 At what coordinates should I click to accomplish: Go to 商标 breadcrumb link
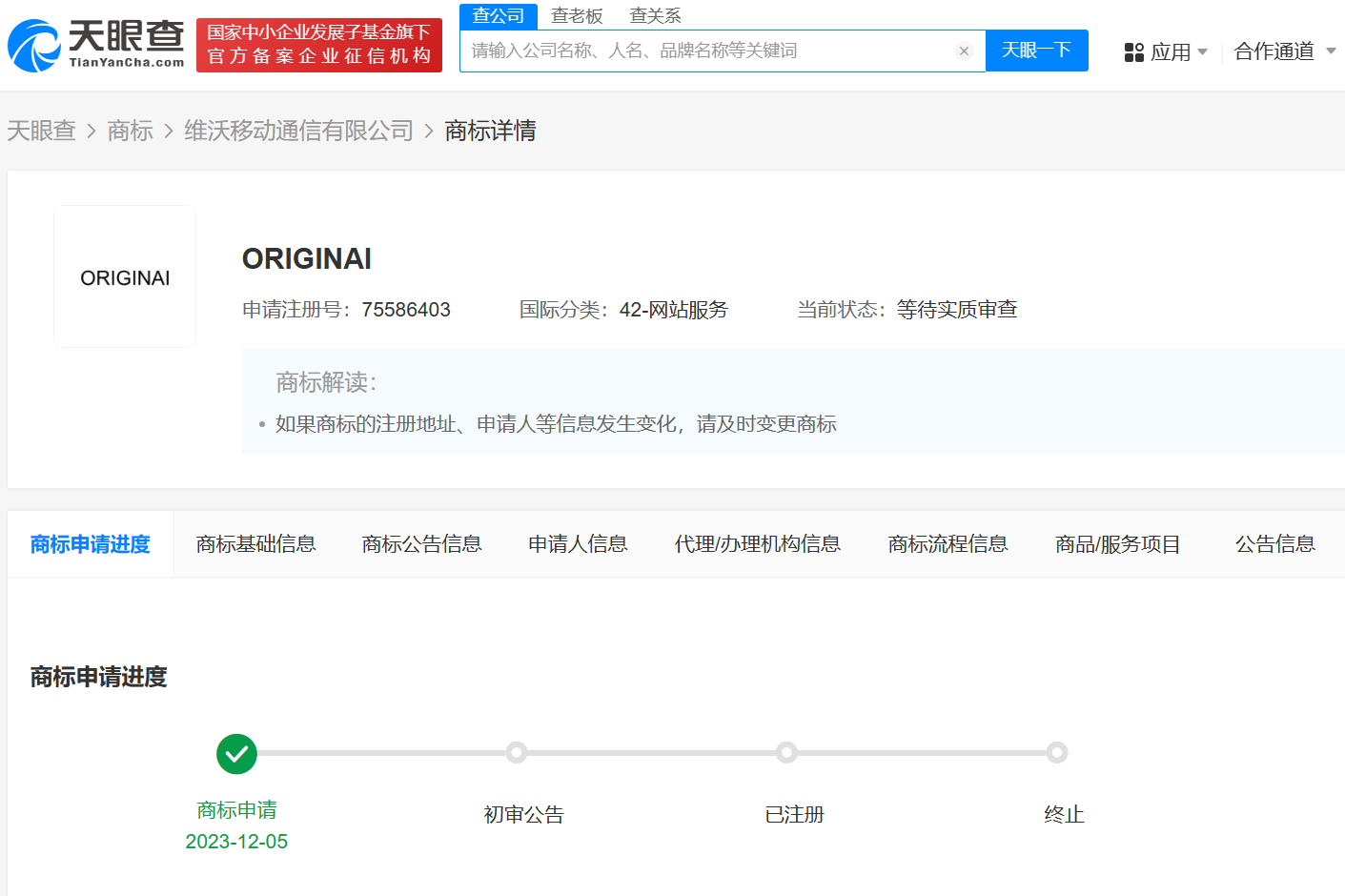(x=131, y=131)
